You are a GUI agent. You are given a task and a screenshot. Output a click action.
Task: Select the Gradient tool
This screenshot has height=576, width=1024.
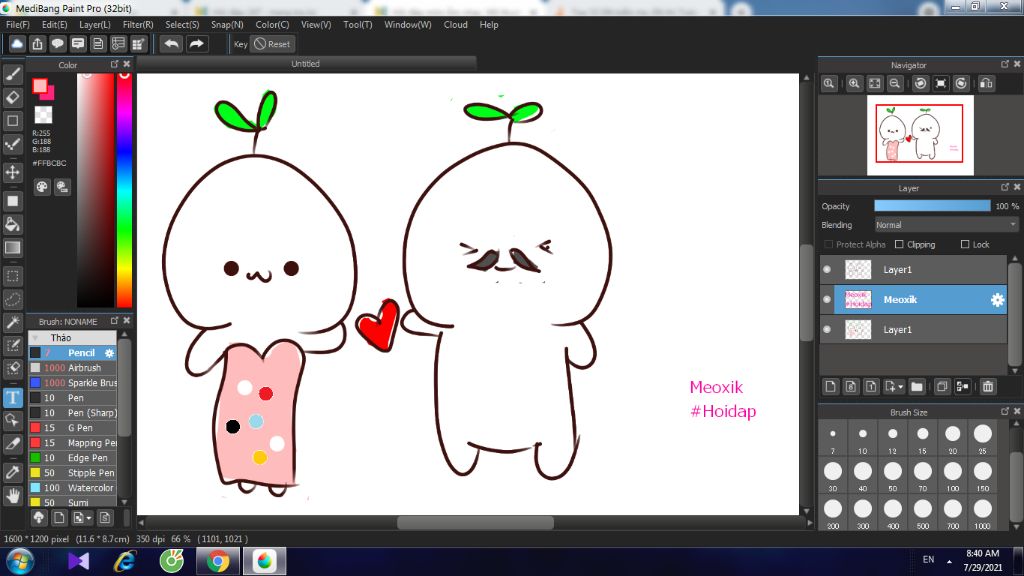[x=12, y=248]
